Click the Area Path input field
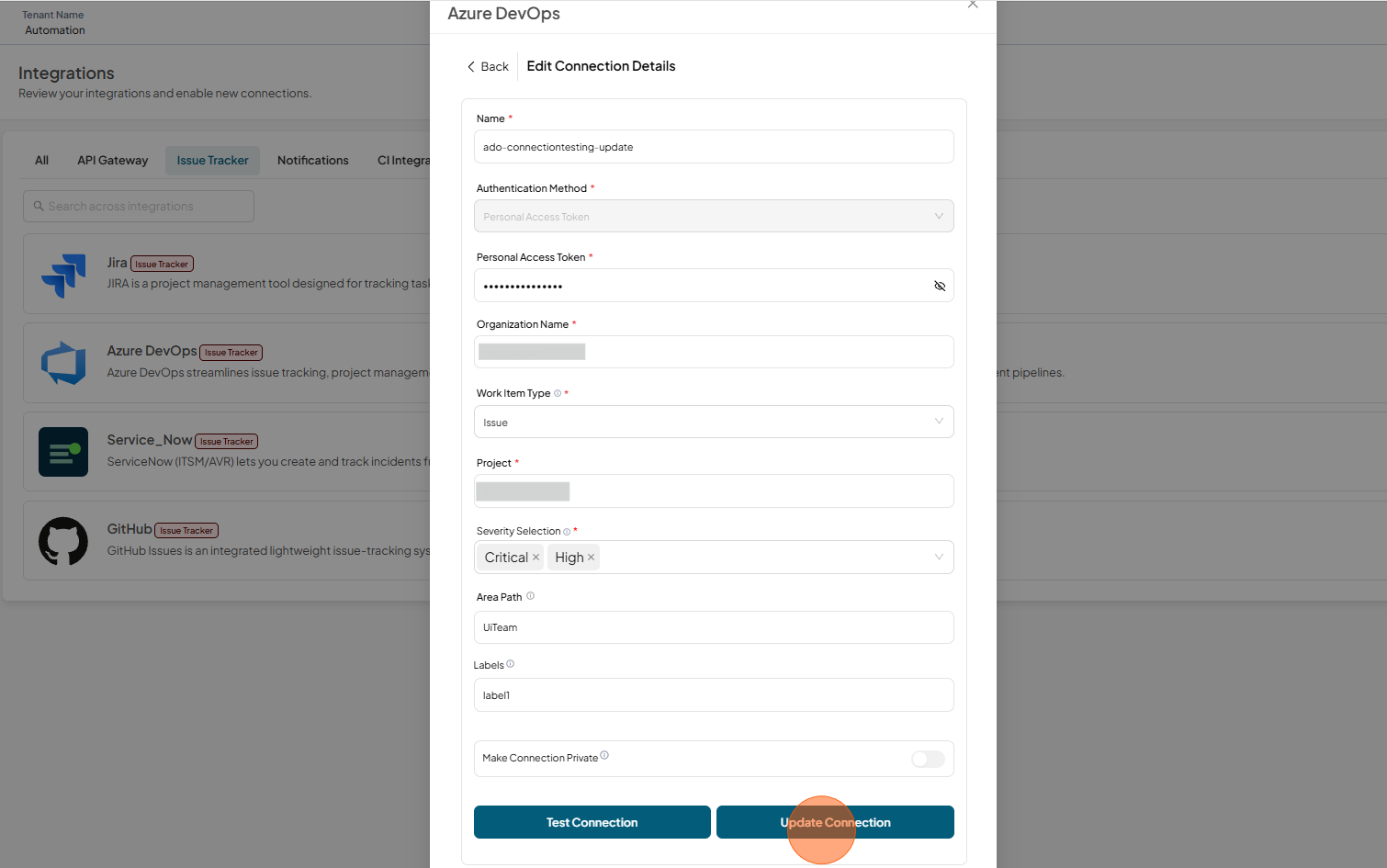The image size is (1387, 868). click(x=714, y=627)
